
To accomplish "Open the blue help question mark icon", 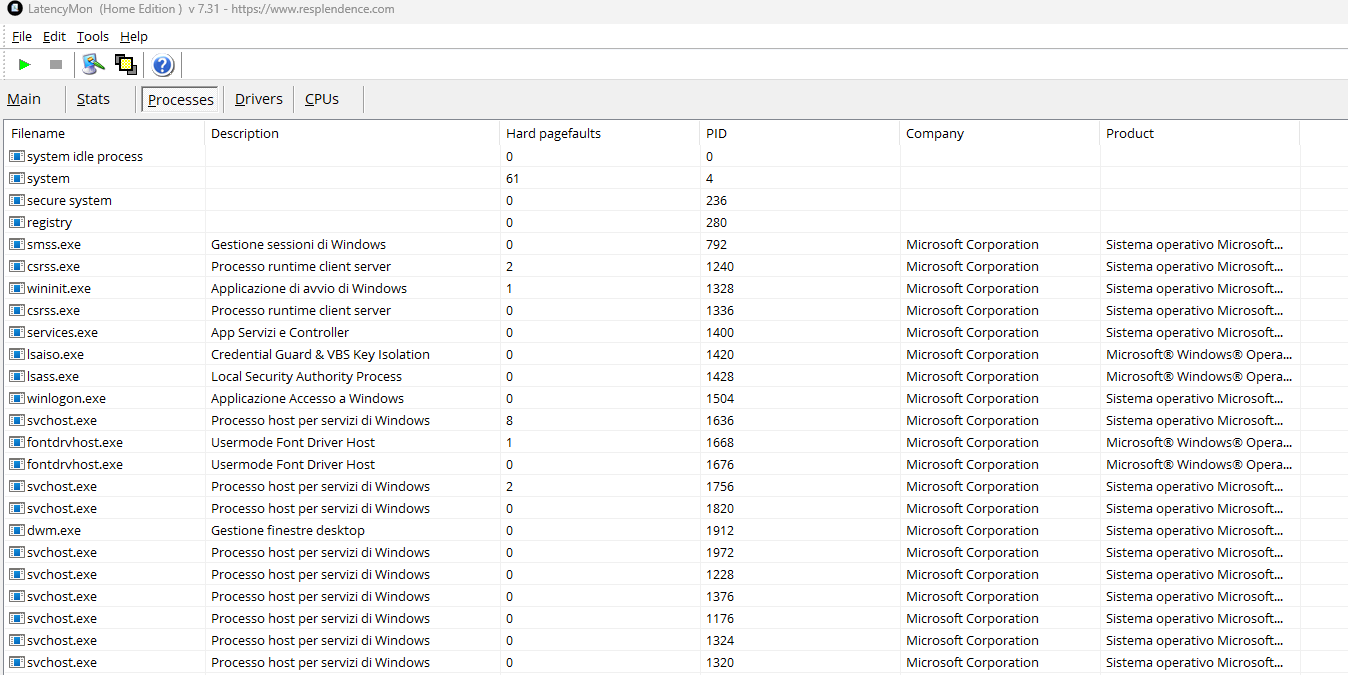I will [163, 65].
